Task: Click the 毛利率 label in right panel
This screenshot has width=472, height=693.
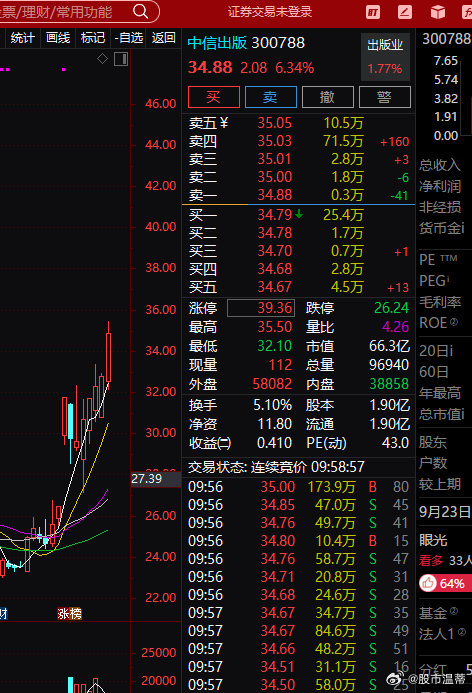Action: tap(440, 302)
